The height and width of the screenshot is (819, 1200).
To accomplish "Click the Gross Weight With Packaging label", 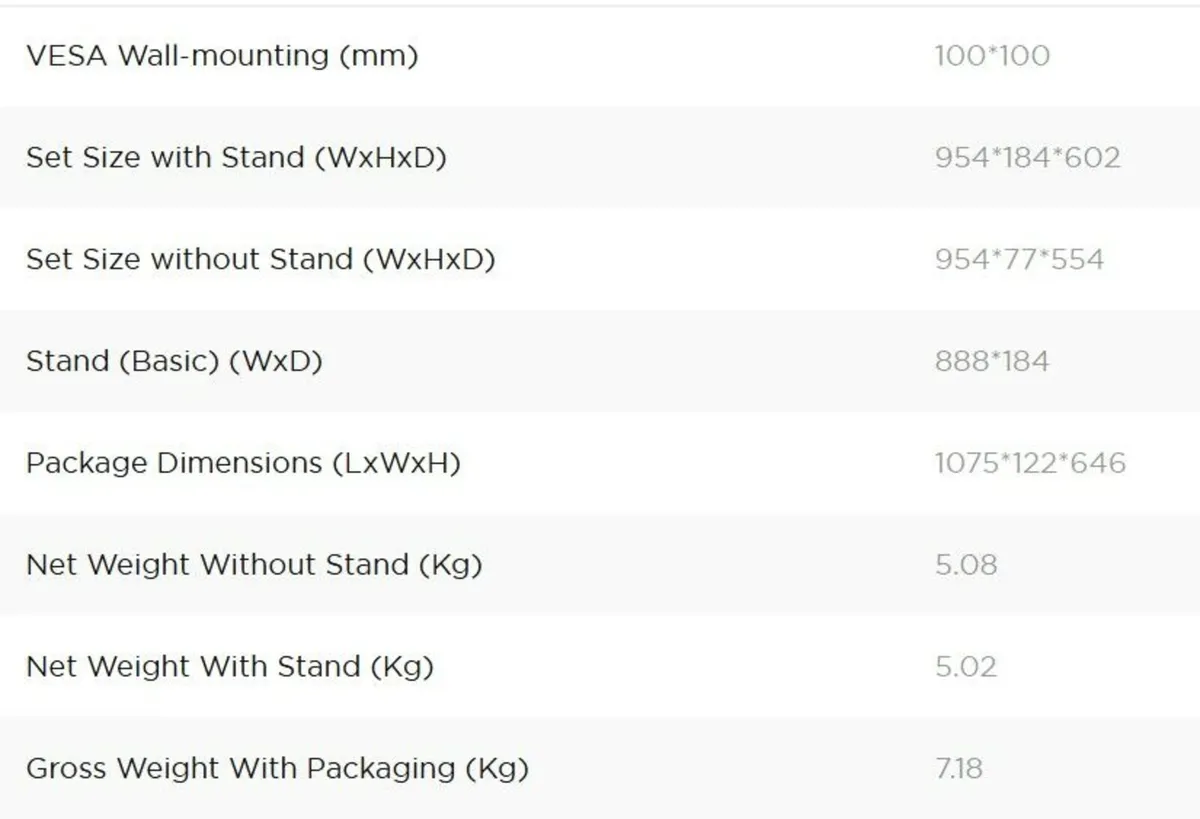I will click(x=277, y=769).
